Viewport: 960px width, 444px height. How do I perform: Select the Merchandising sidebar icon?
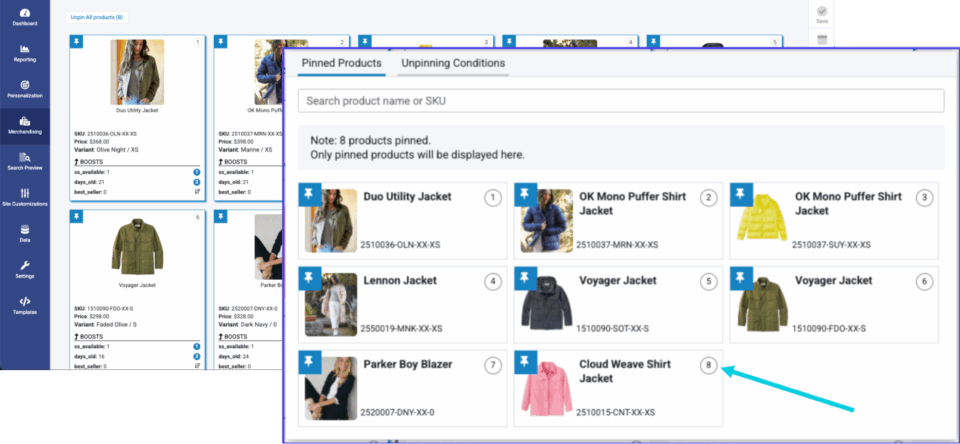coord(25,124)
